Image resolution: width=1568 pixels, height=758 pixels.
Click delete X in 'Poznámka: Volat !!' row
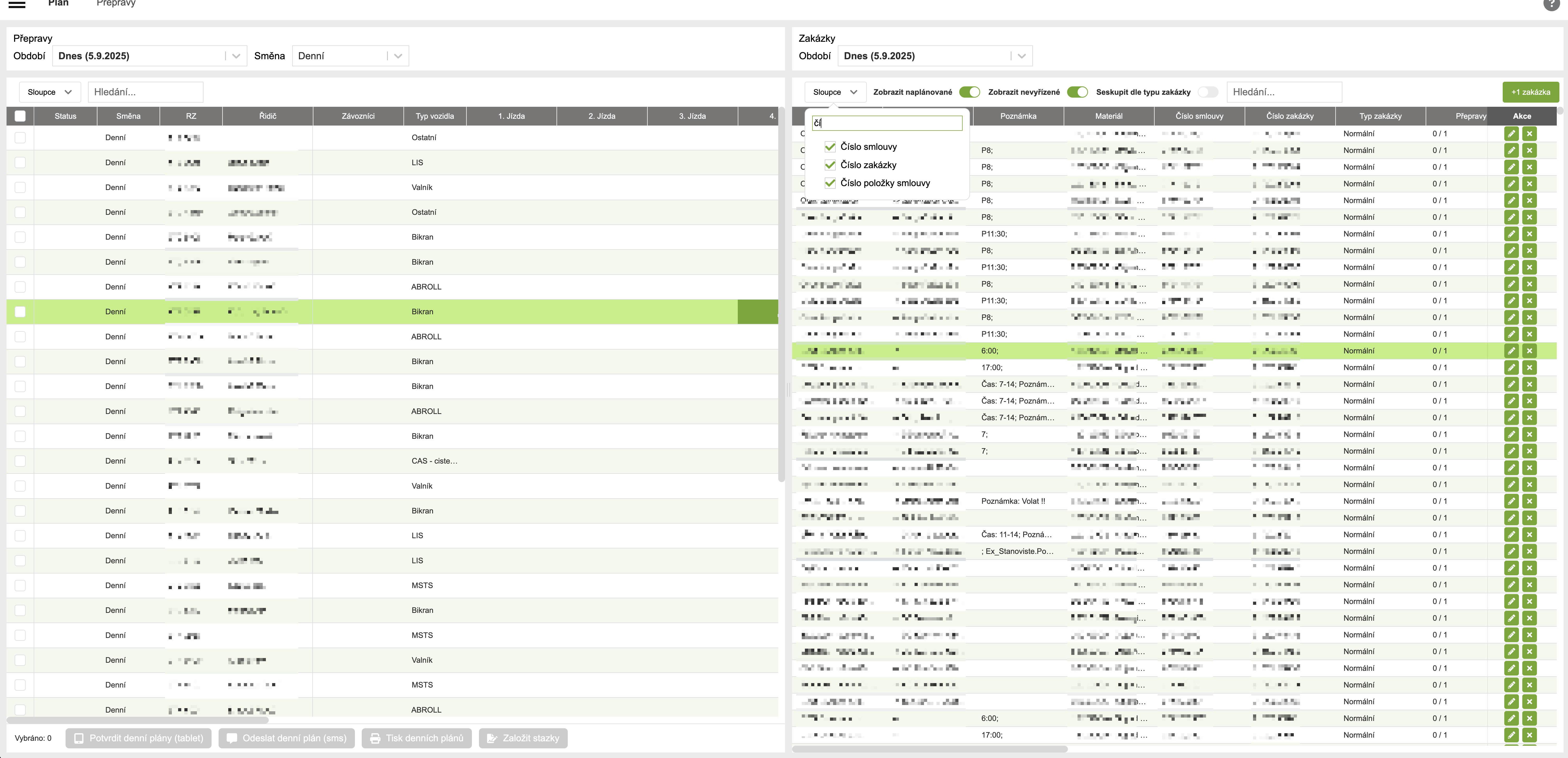tap(1530, 501)
